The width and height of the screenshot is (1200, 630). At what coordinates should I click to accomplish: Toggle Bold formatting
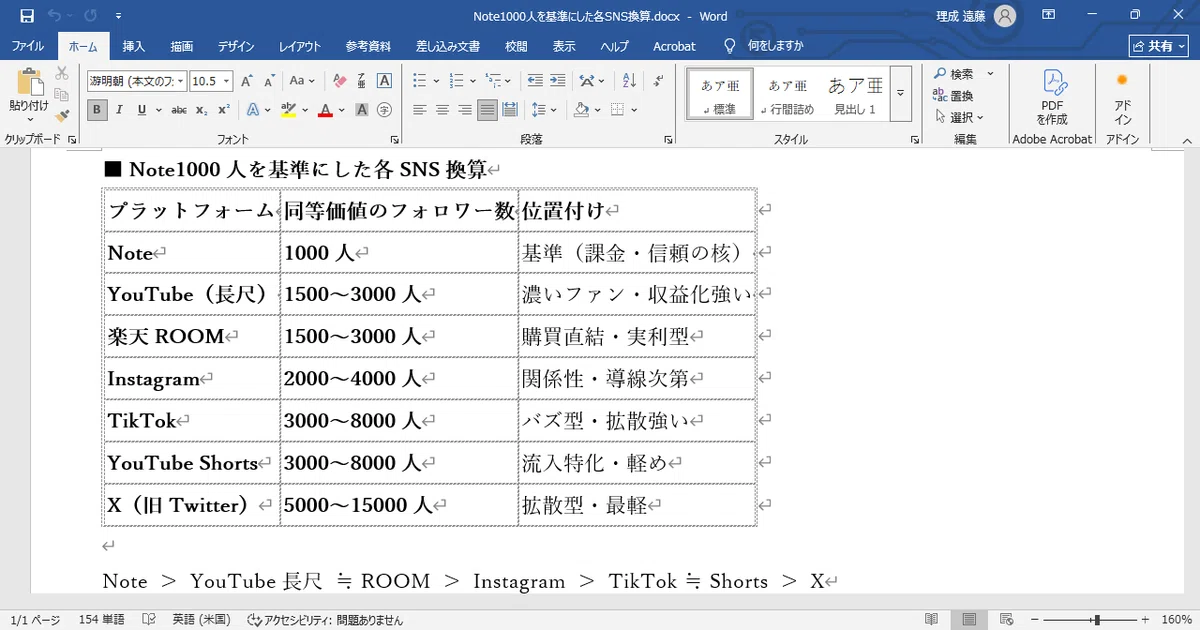point(97,110)
